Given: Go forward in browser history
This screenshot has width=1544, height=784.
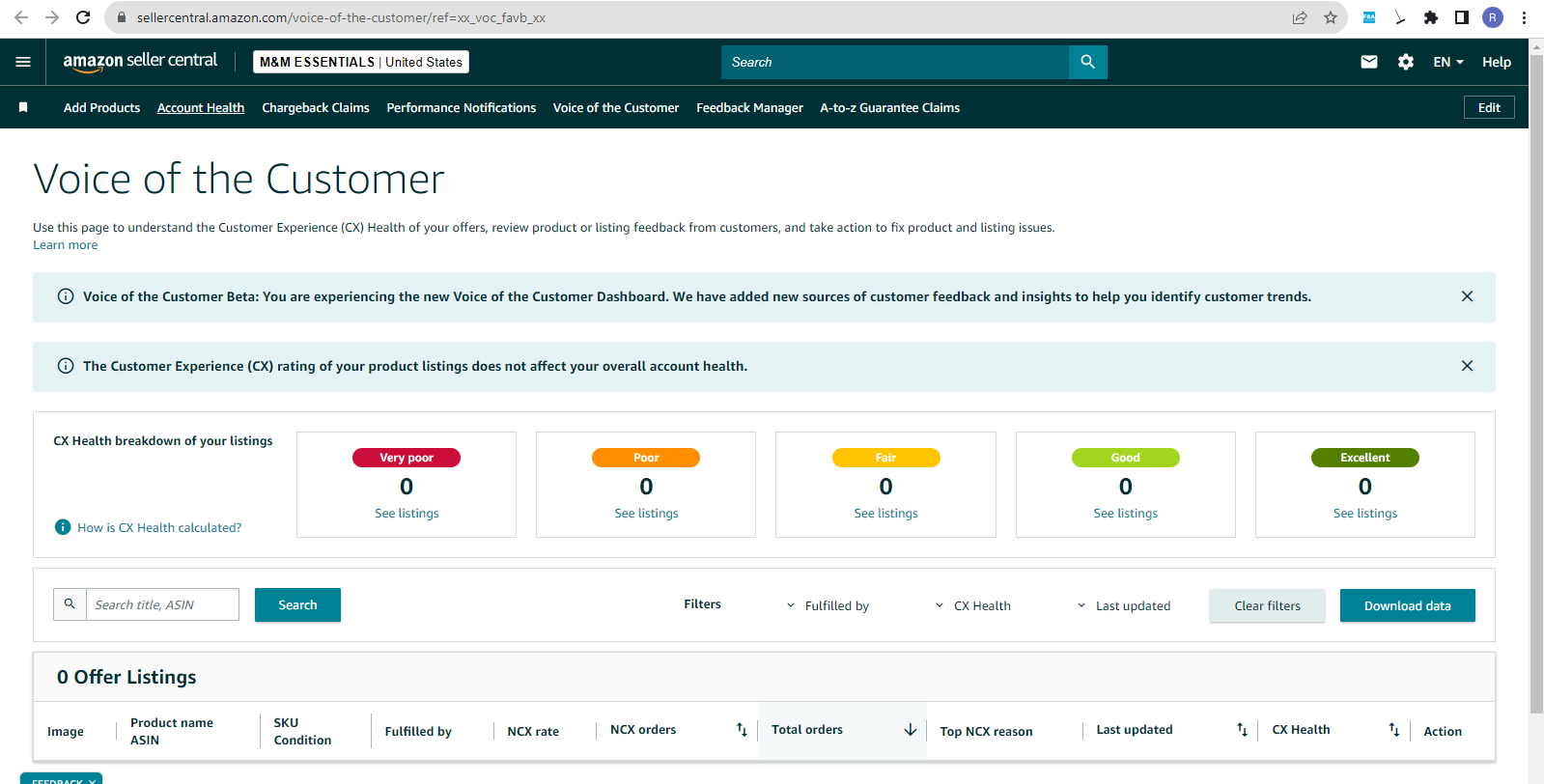Looking at the screenshot, I should [52, 17].
